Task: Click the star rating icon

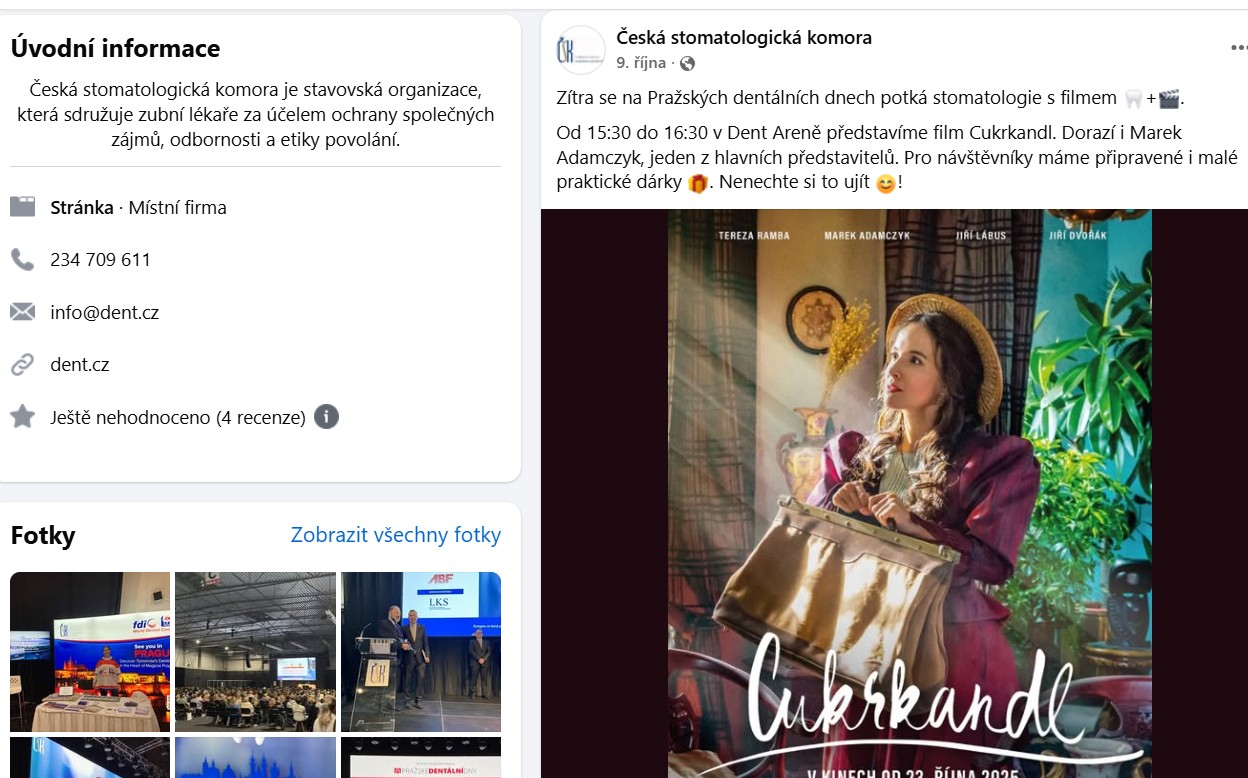Action: click(x=22, y=417)
